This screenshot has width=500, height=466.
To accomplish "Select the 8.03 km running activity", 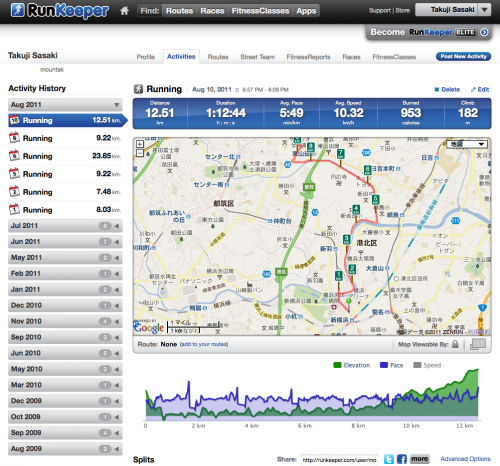I will pyautogui.click(x=65, y=210).
